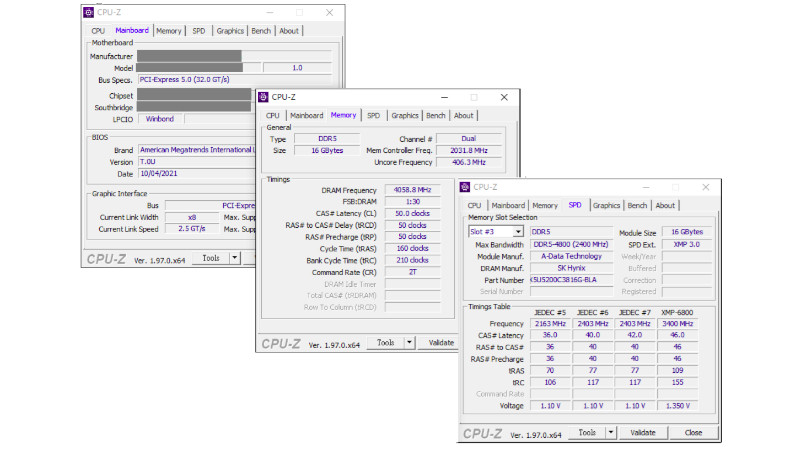Click the CAS# Latency 50.0 clocks value
Image resolution: width=800 pixels, height=450 pixels.
click(412, 213)
